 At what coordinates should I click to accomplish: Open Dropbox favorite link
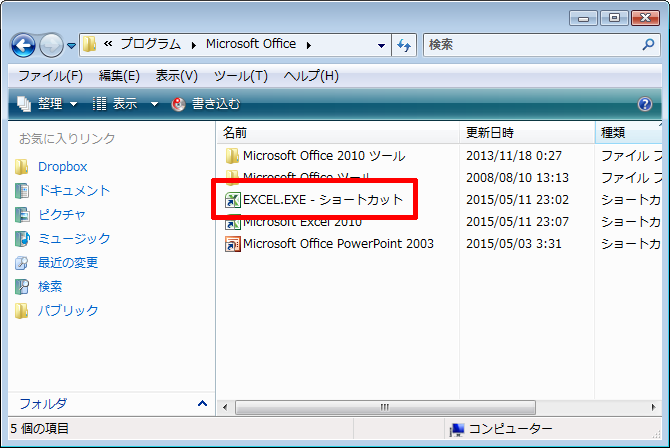(x=62, y=167)
